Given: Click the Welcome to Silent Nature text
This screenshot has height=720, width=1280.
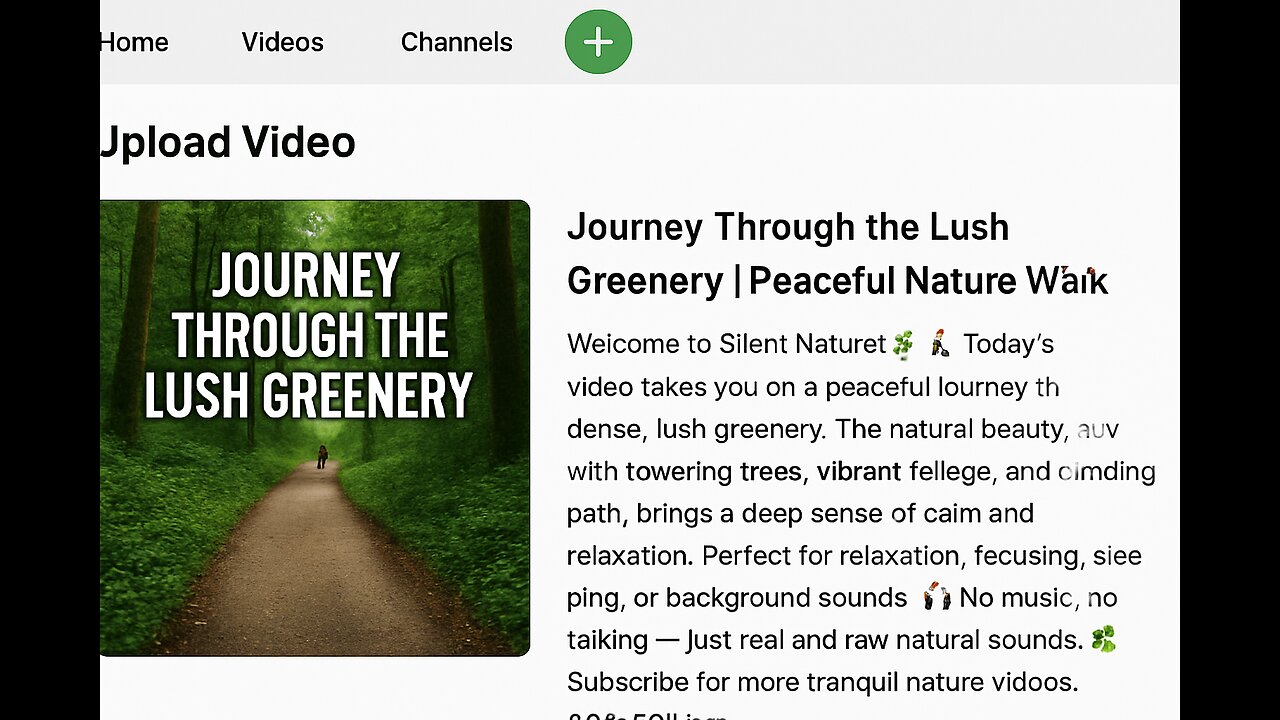Looking at the screenshot, I should [x=726, y=344].
